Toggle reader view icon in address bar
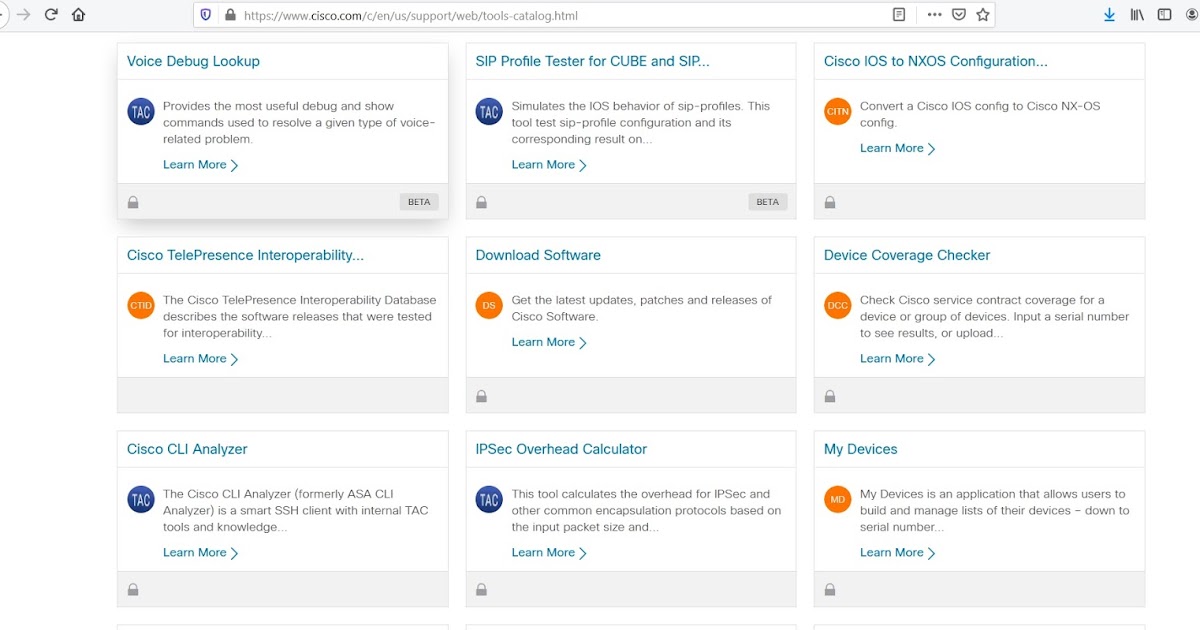Image resolution: width=1200 pixels, height=630 pixels. click(x=899, y=15)
